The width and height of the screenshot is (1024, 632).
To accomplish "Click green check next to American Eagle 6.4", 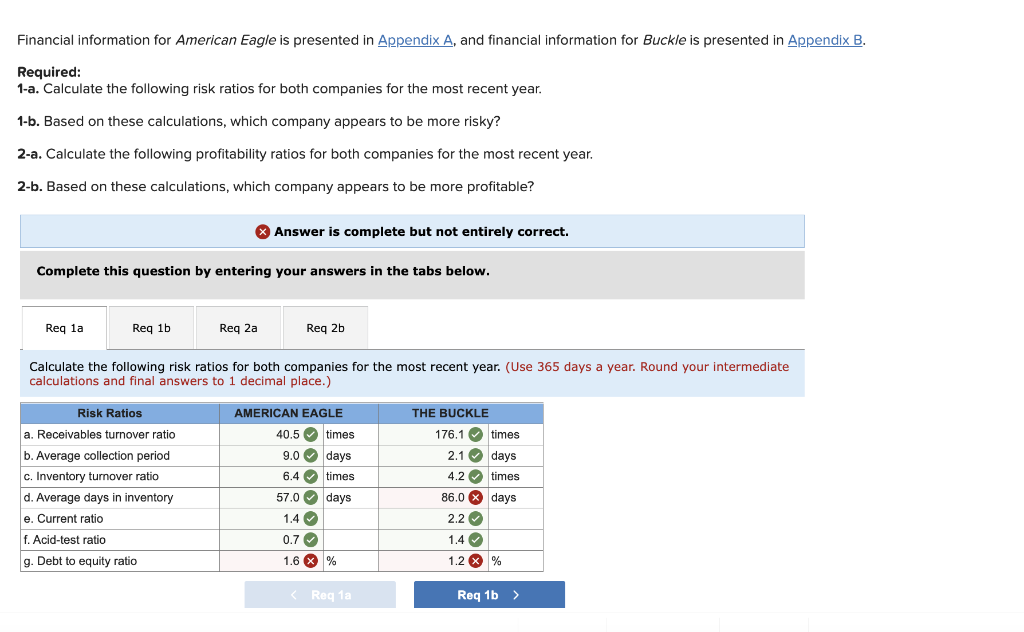I will click(x=311, y=477).
